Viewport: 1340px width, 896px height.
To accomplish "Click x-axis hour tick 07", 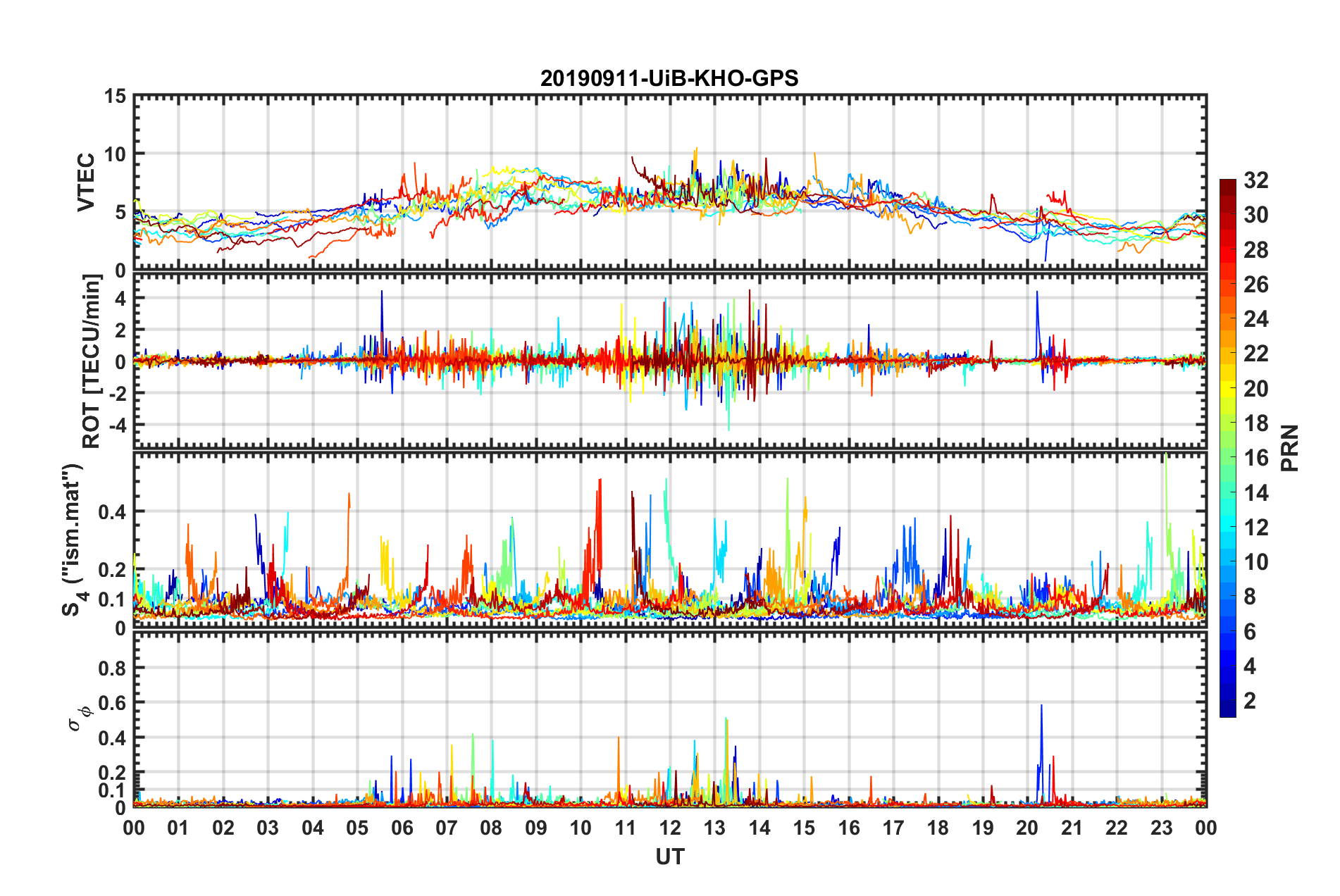I will (447, 828).
